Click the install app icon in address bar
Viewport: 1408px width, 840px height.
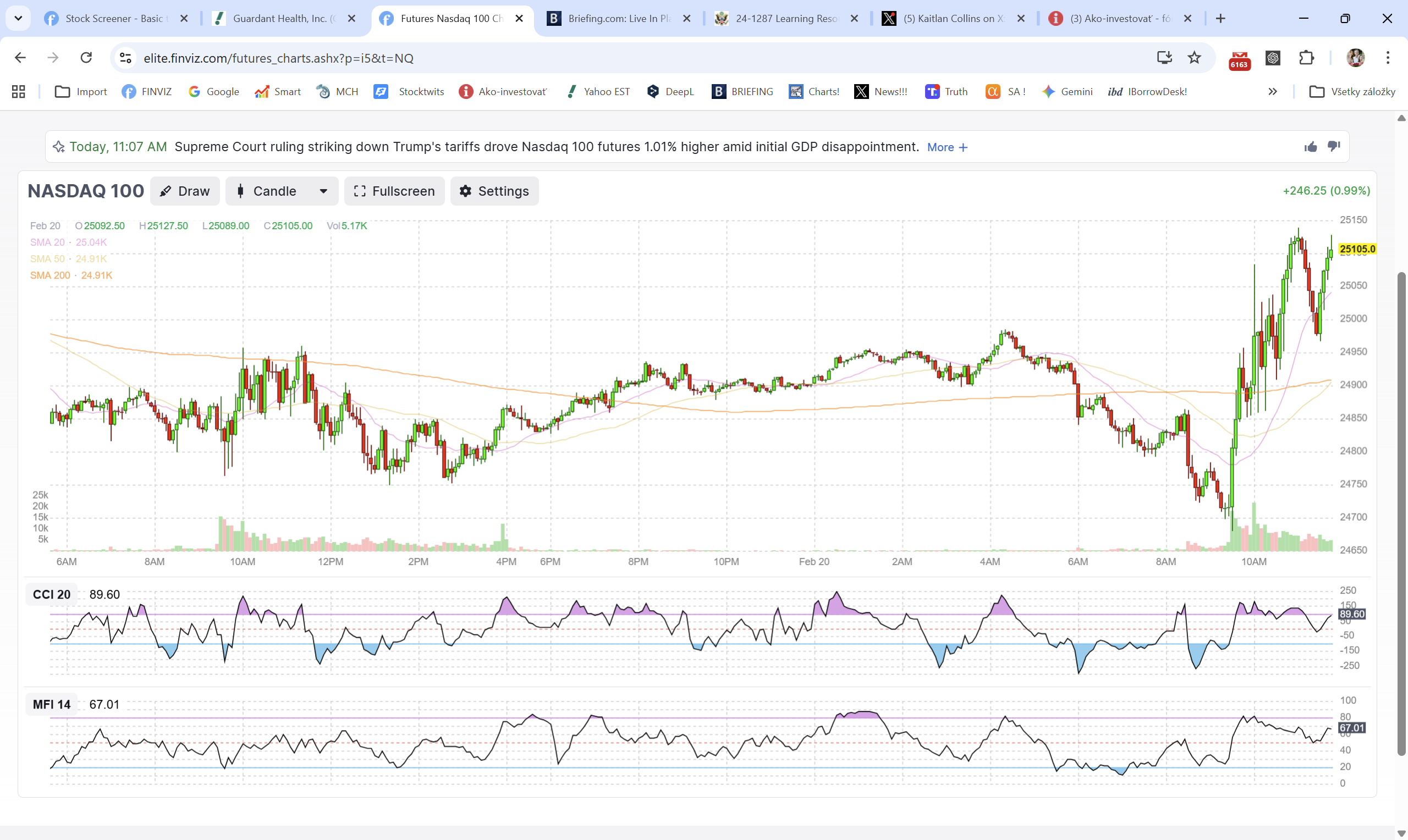[x=1164, y=58]
